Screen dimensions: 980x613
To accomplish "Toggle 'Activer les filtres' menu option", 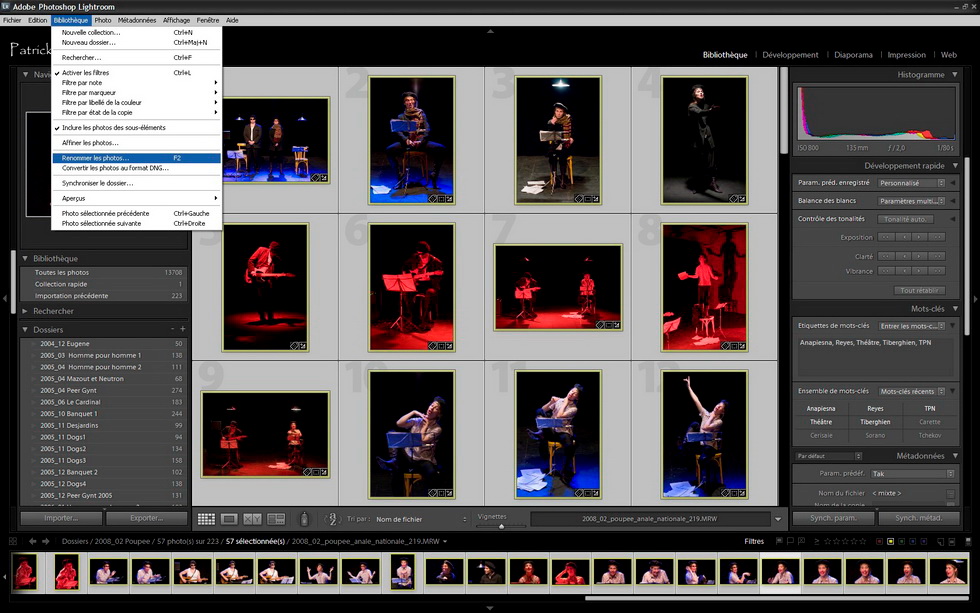I will point(87,73).
